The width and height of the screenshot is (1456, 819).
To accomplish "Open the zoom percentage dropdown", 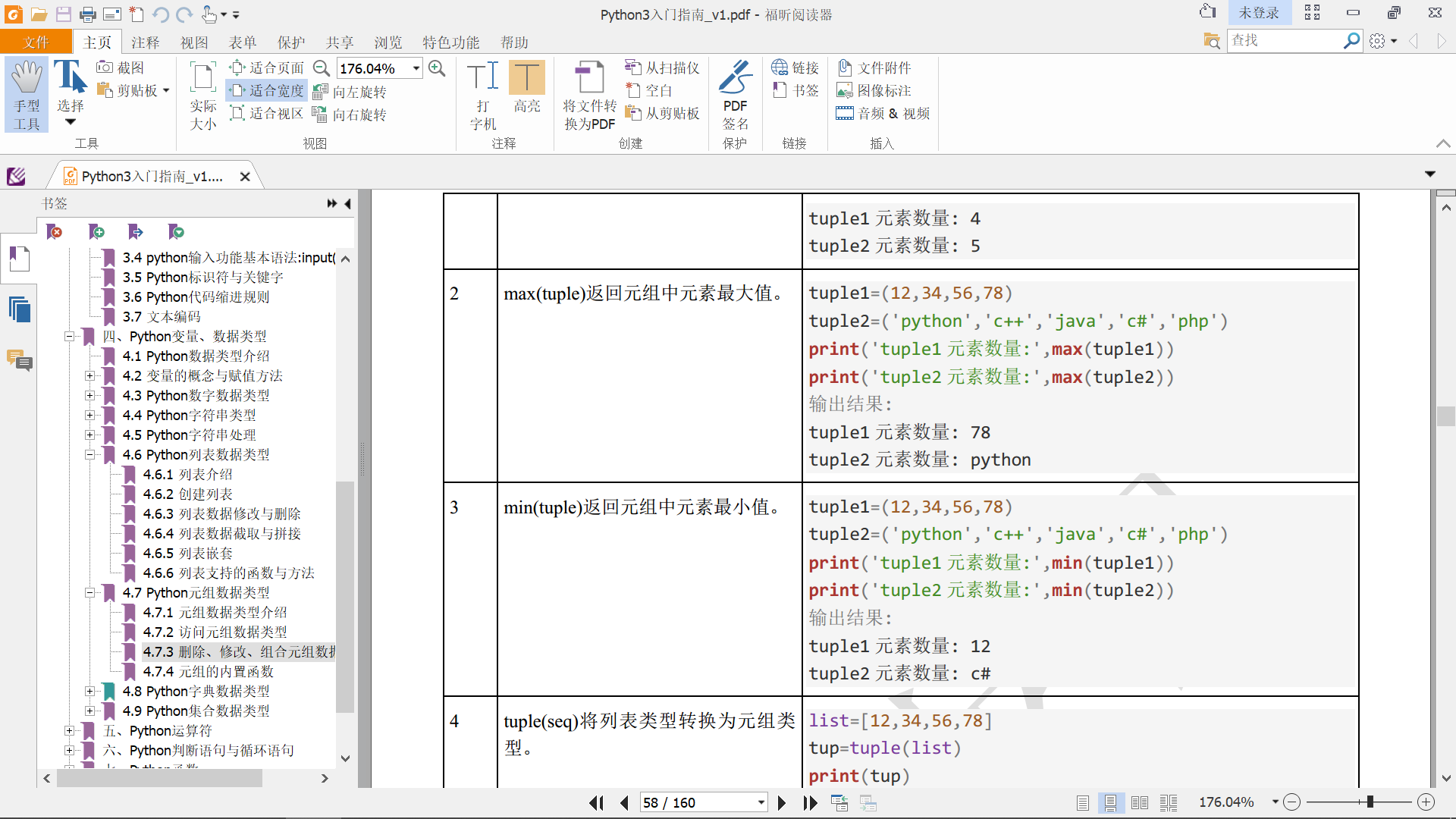I will point(416,68).
